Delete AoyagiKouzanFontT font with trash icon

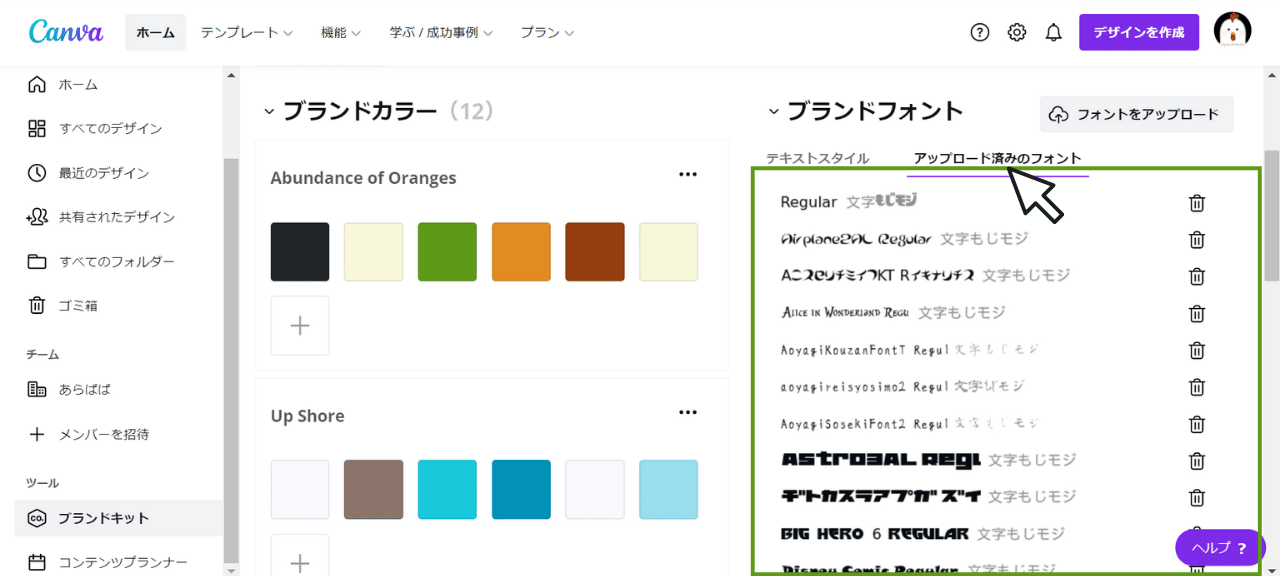coord(1196,350)
